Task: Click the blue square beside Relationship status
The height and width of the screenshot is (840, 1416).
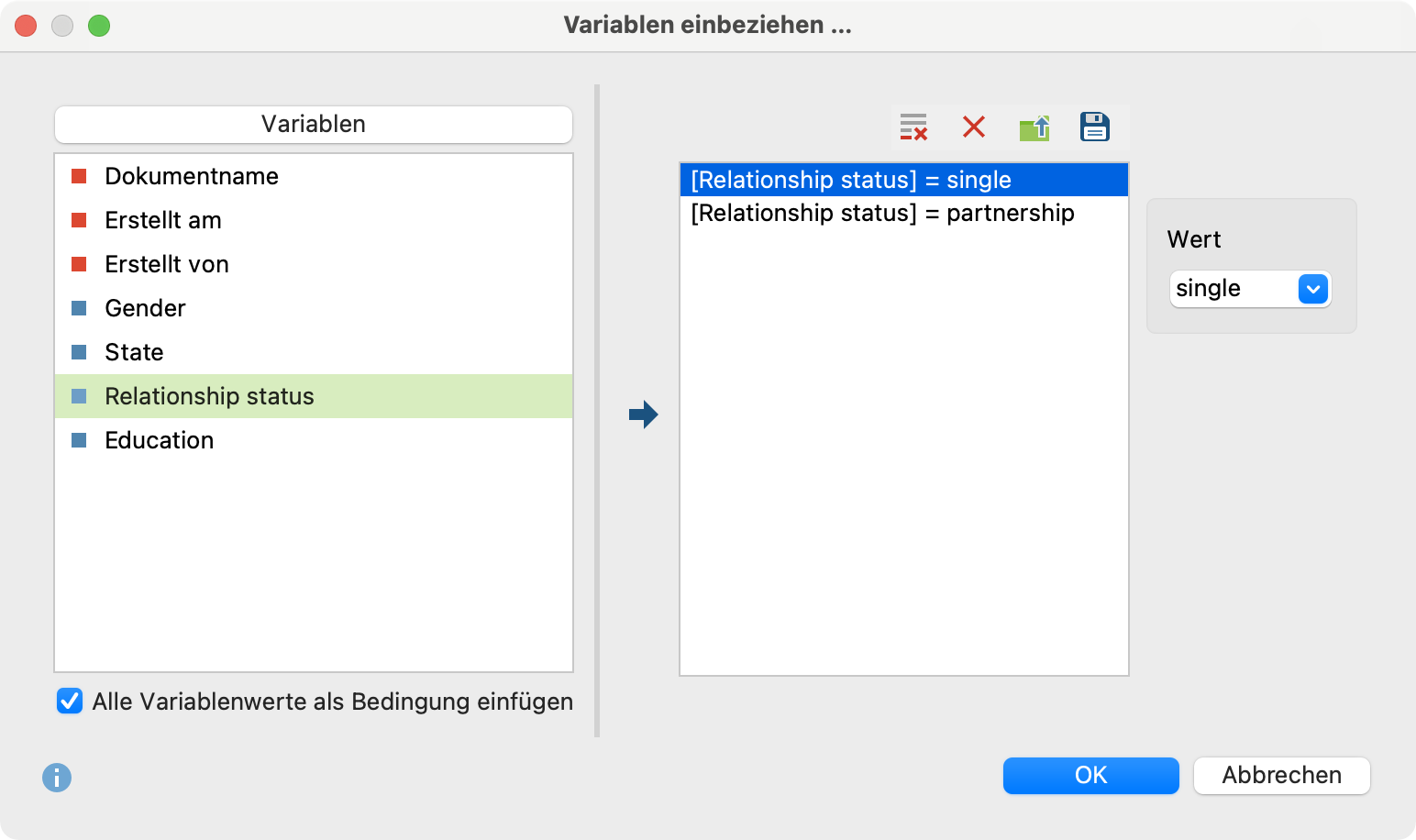Action: (79, 396)
